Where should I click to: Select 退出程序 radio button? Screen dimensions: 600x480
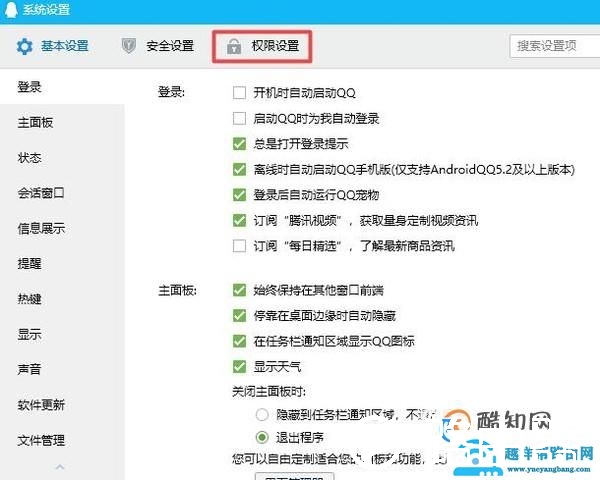pyautogui.click(x=262, y=437)
